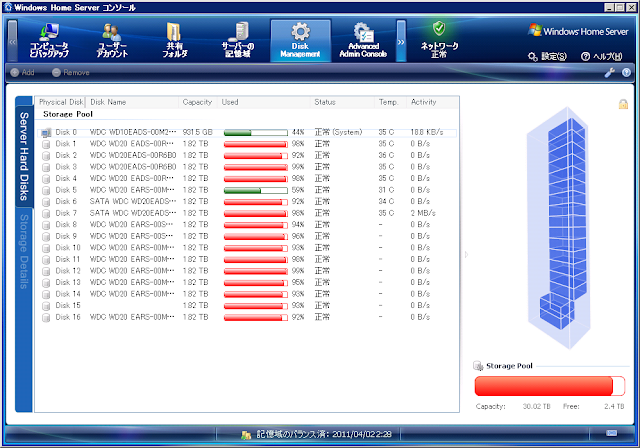Click the Disk 13 drive icon
This screenshot has width=640, height=448.
point(46,283)
